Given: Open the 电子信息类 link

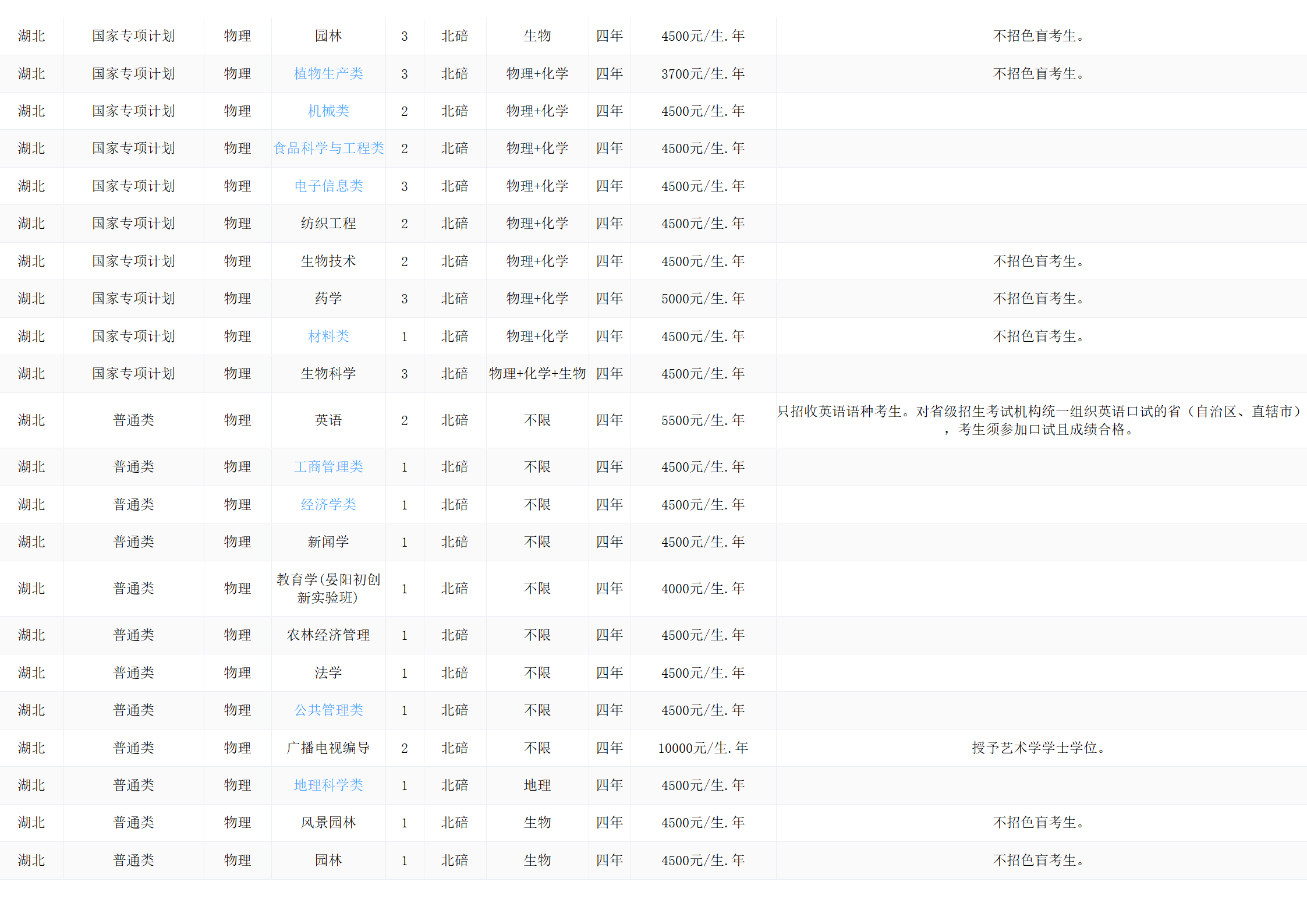Looking at the screenshot, I should click(328, 186).
